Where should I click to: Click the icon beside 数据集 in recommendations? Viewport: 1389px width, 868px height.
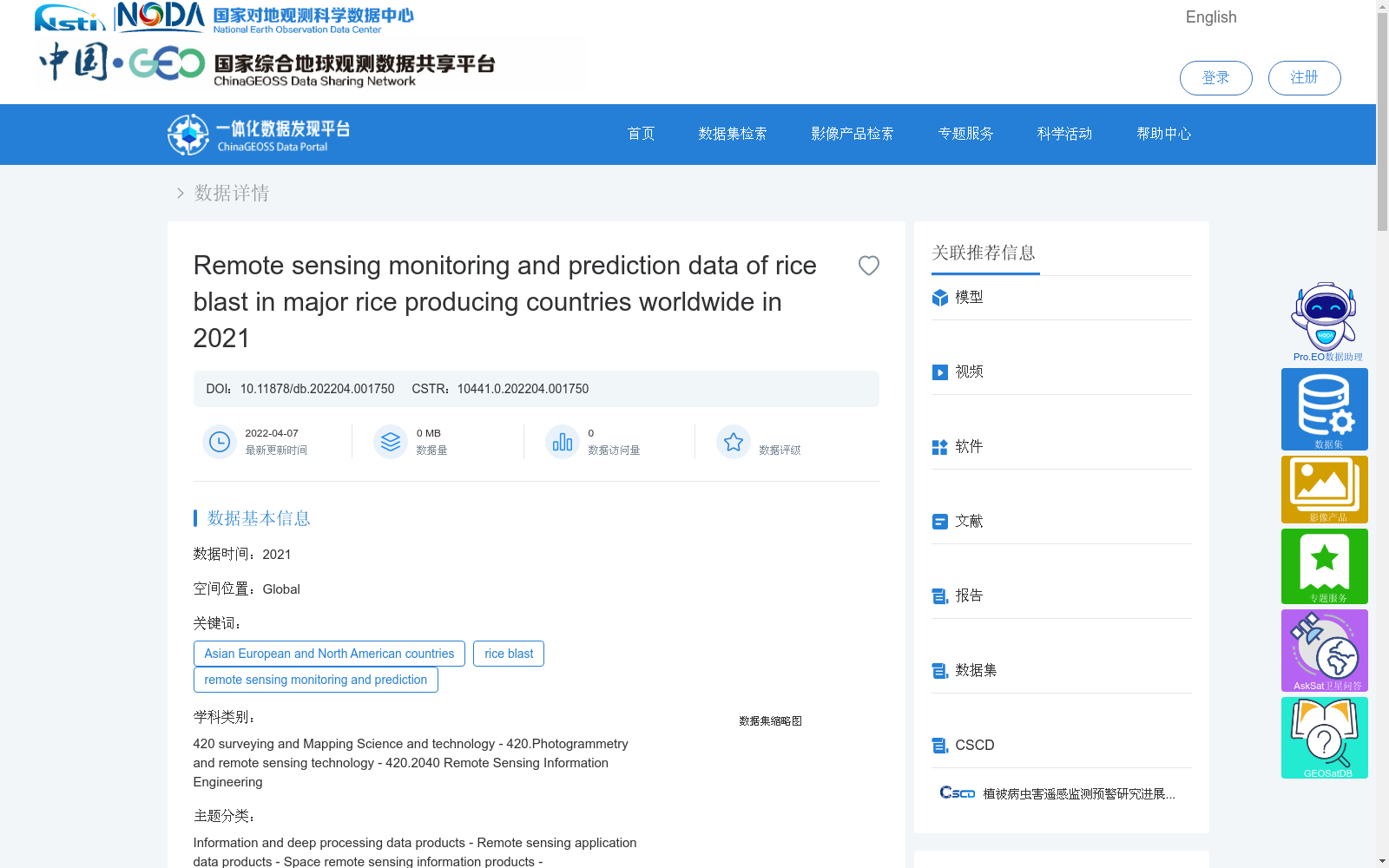tap(939, 671)
